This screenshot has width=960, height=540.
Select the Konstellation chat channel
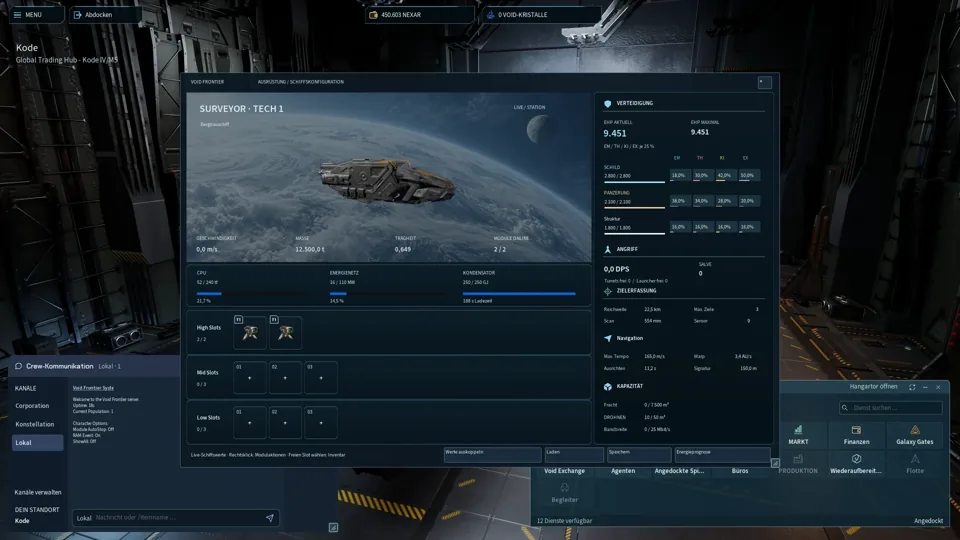click(34, 424)
